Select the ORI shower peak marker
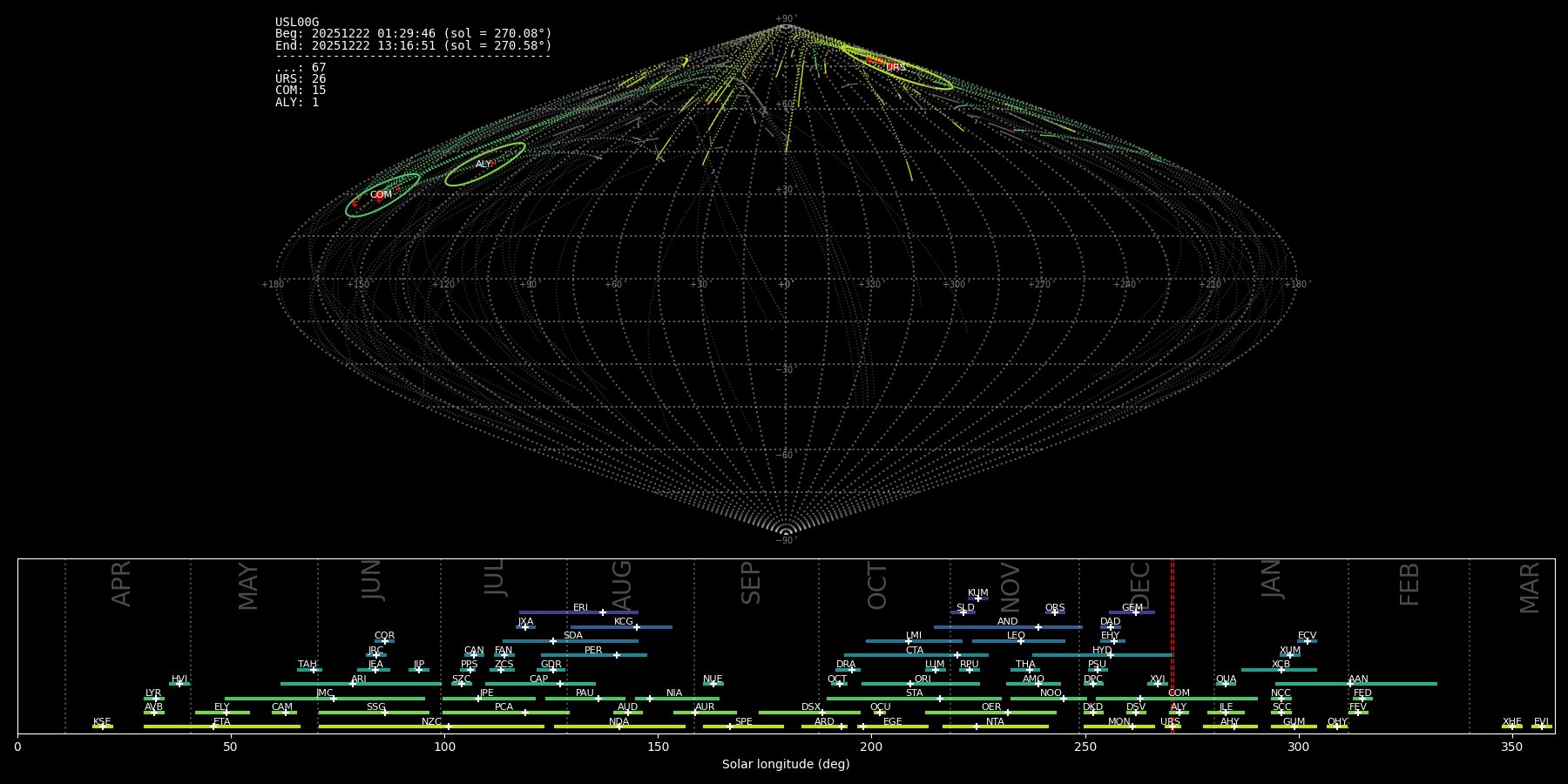The width and height of the screenshot is (1568, 784). coord(910,684)
